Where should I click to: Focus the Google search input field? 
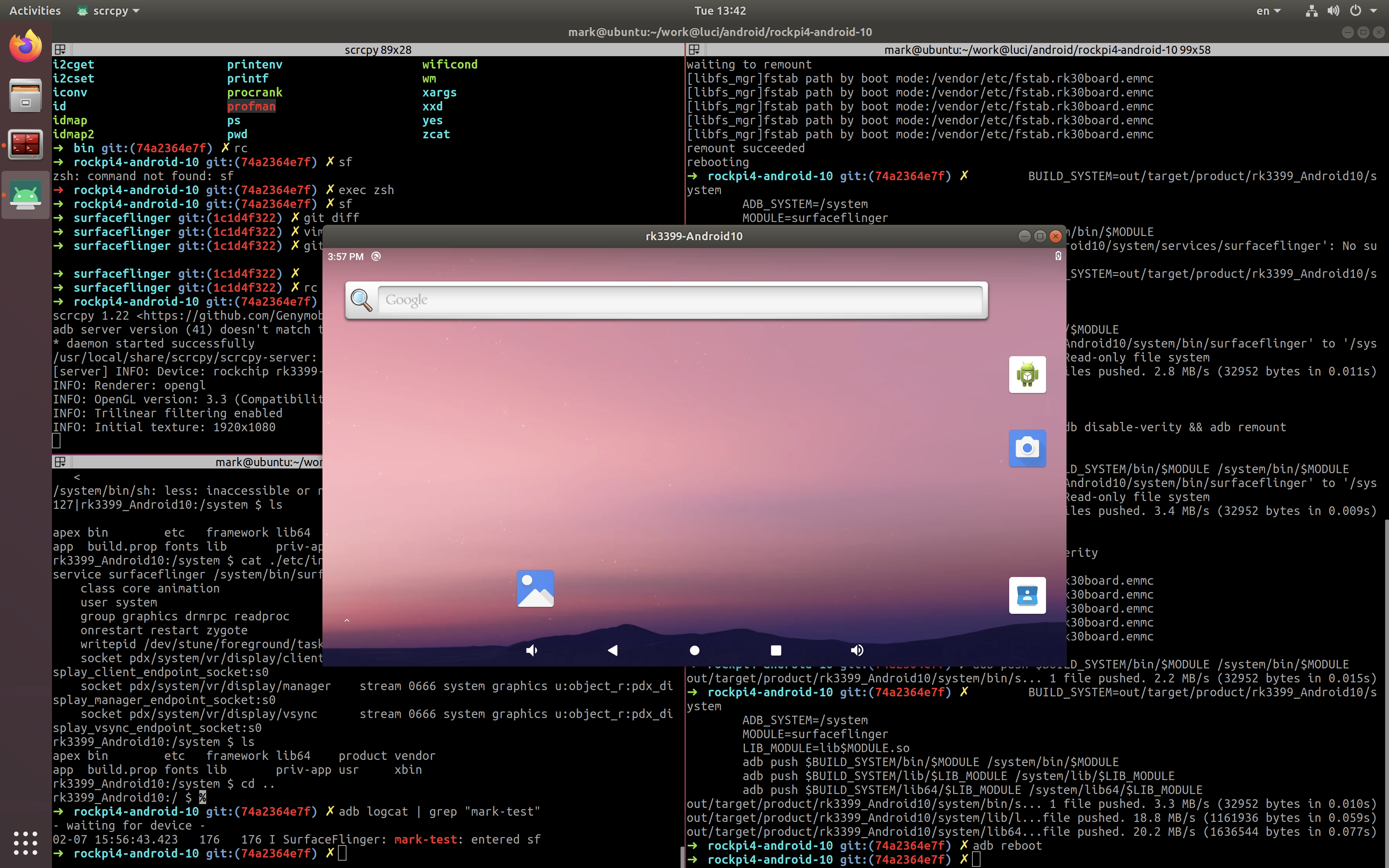[x=680, y=300]
